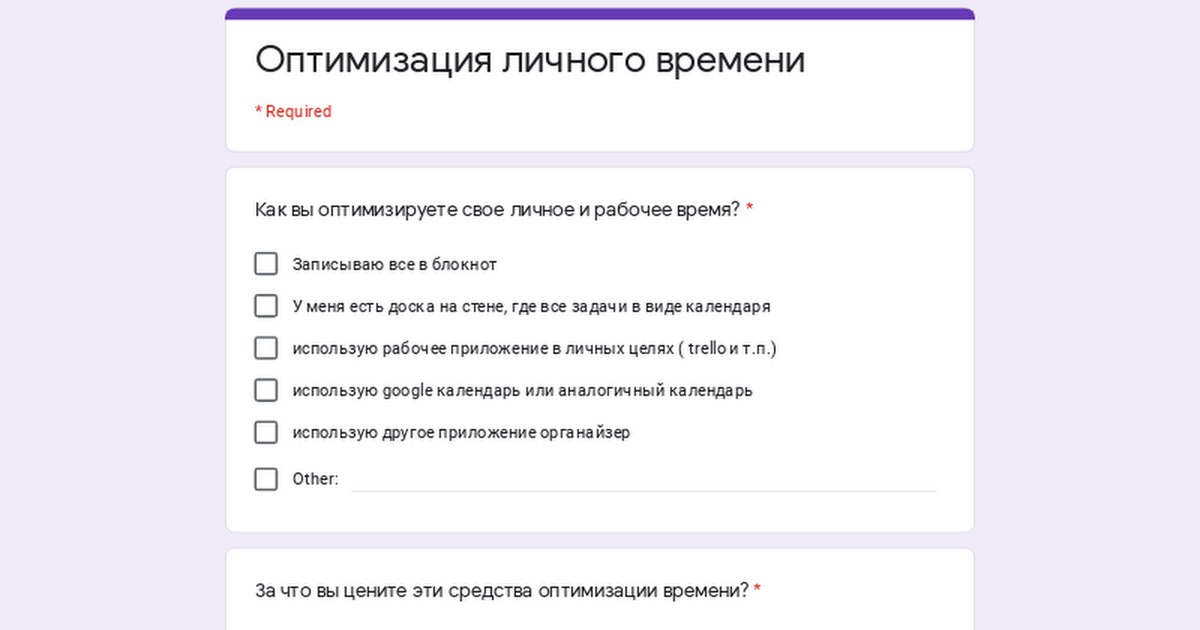Tick the checkbox for 'У меня есть доска на стене'

266,306
